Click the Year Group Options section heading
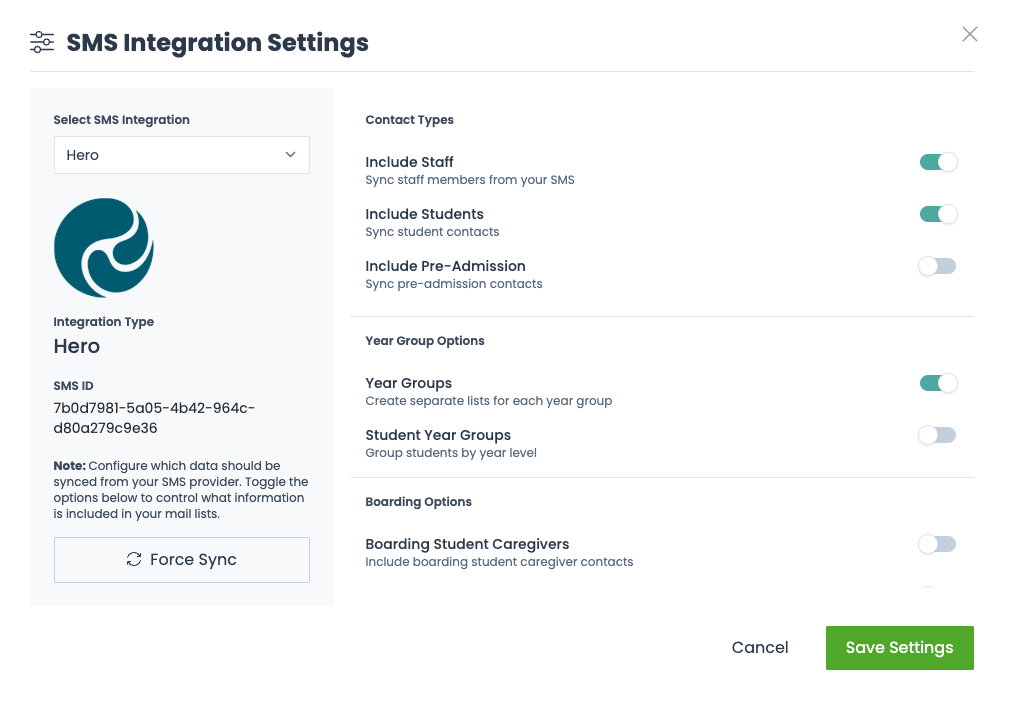The image size is (1010, 705). pyautogui.click(x=425, y=341)
